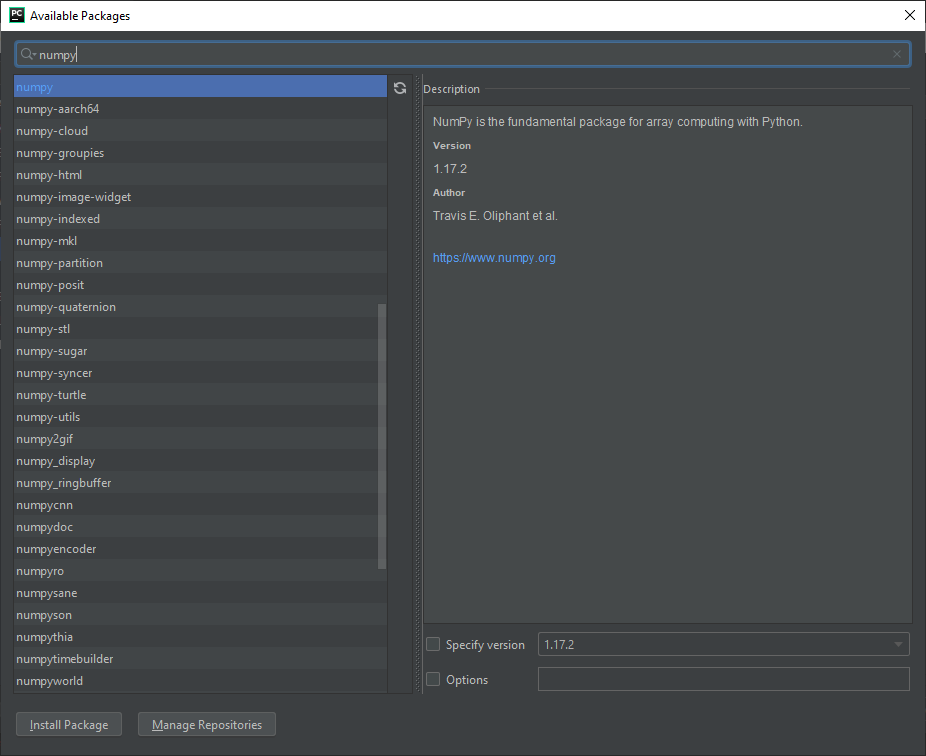Click the Manage Repositories button
This screenshot has height=756, width=926.
point(207,725)
